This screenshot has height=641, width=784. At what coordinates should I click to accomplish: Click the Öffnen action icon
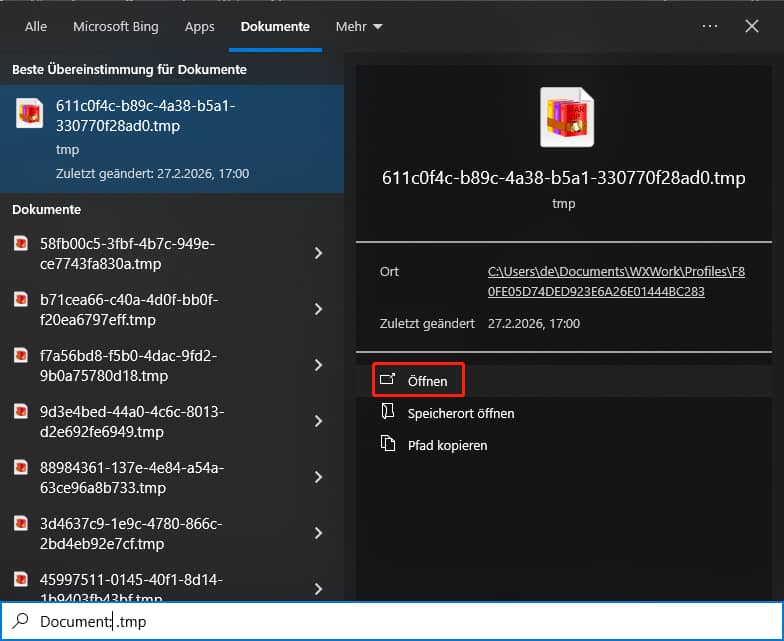point(388,381)
